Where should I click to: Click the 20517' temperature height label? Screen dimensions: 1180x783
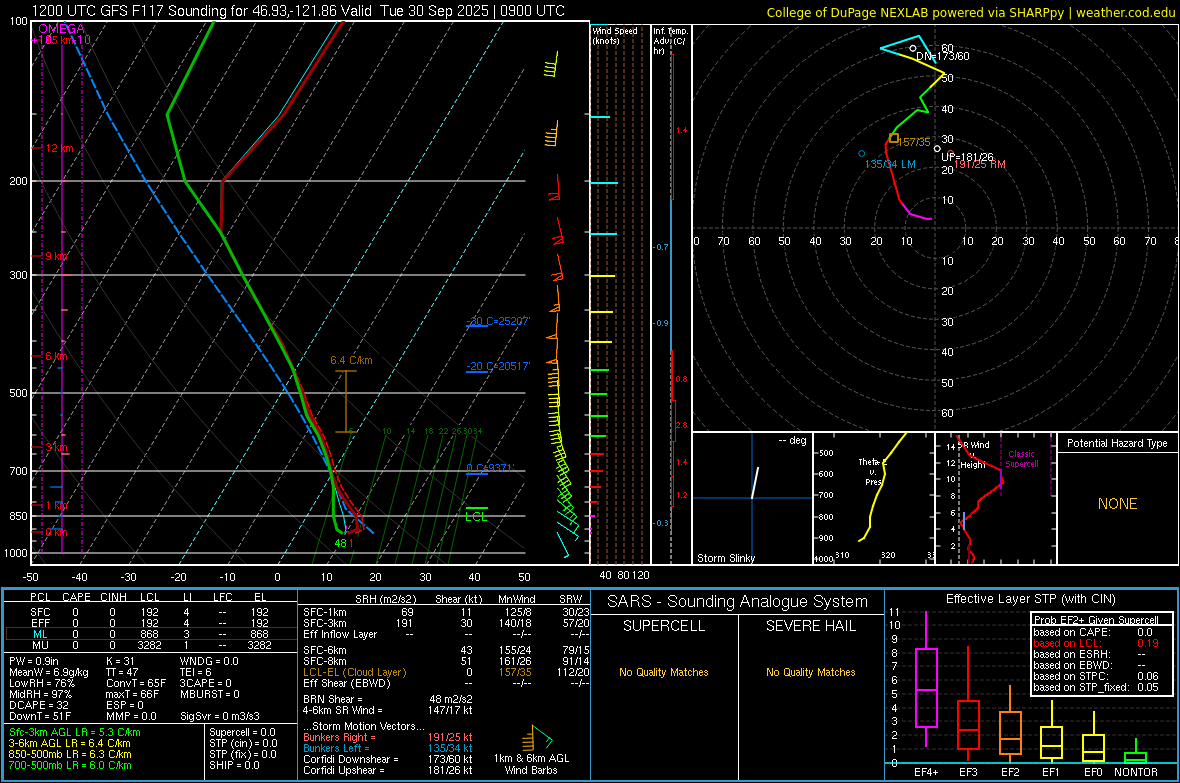[x=498, y=366]
